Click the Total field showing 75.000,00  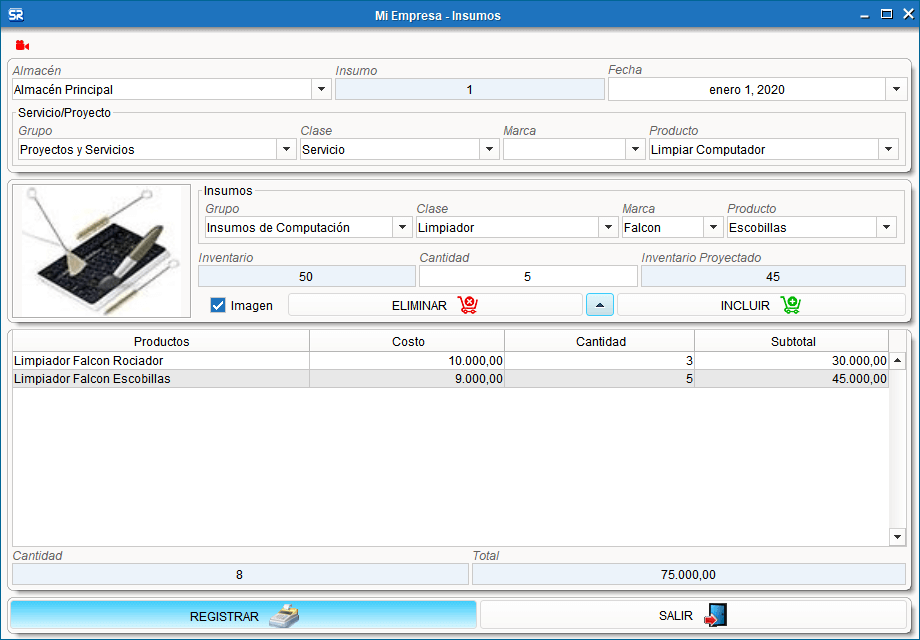(688, 574)
